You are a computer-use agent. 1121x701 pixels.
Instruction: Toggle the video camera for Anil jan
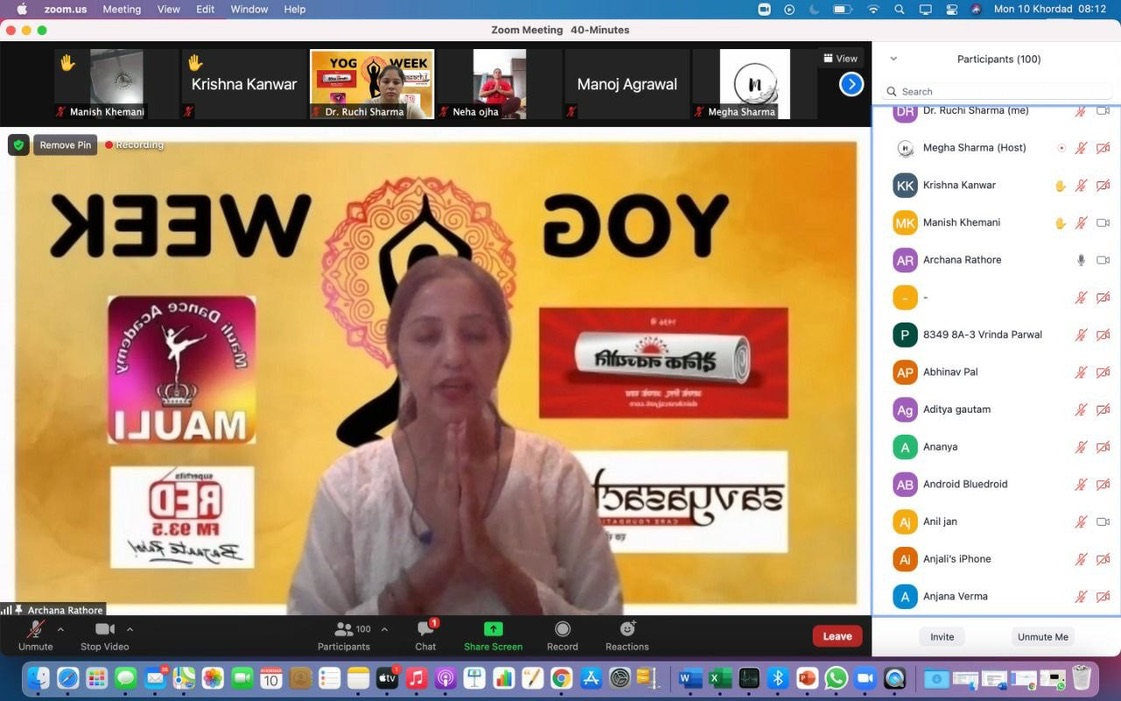tap(1103, 522)
